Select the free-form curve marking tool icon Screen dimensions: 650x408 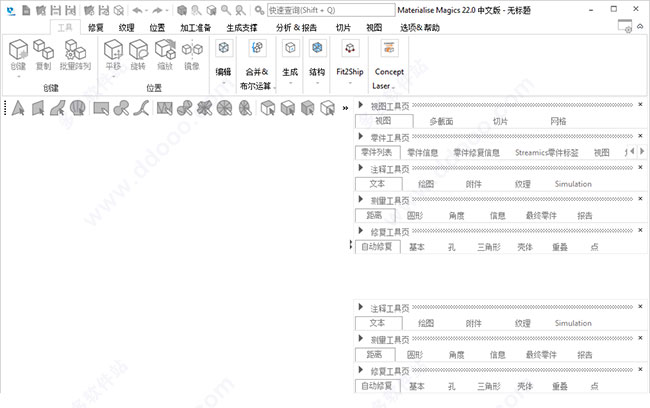point(142,108)
